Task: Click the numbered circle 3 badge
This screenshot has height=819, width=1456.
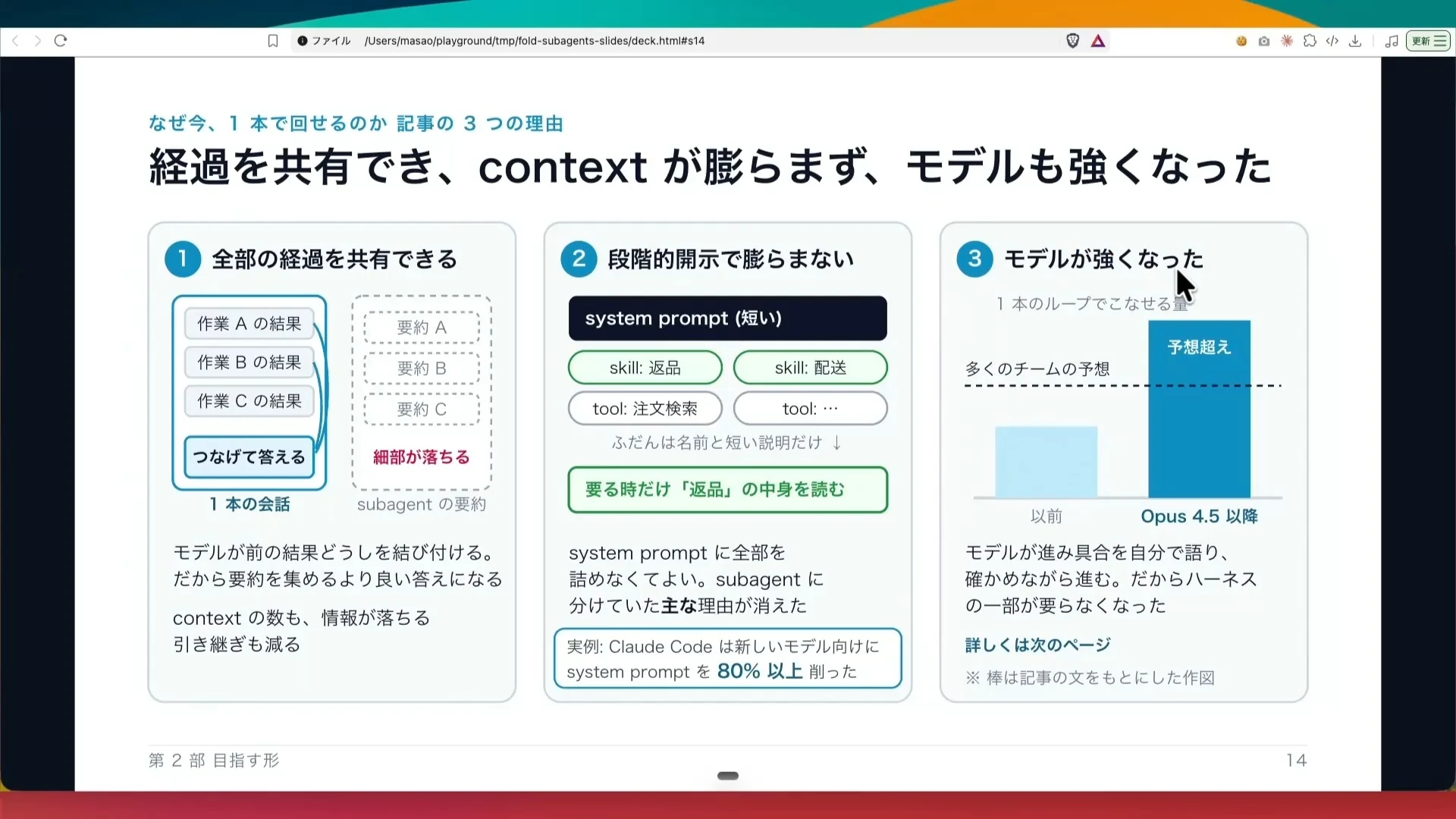Action: (x=974, y=259)
